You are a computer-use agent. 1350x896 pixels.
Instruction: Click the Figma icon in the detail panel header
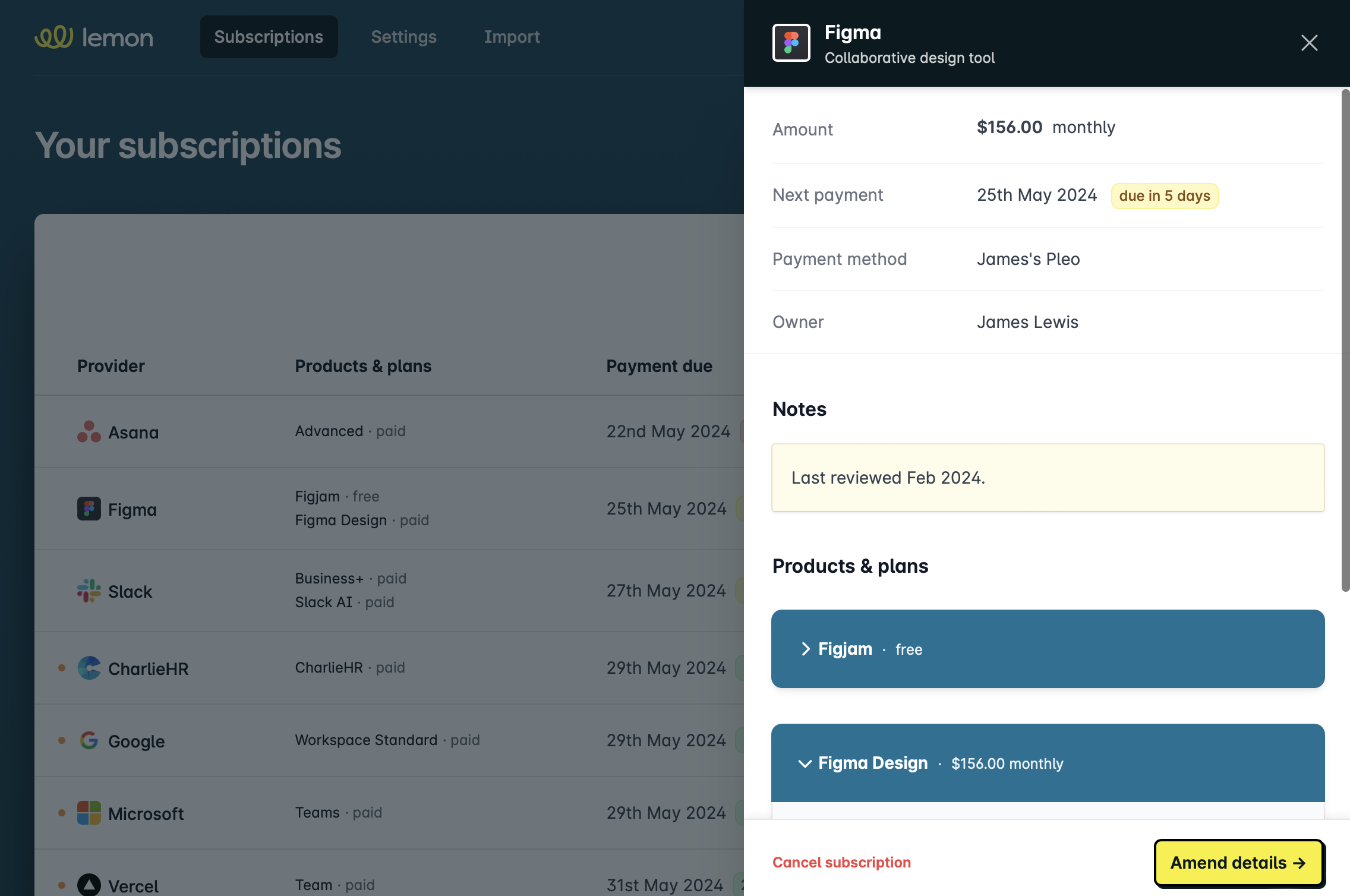tap(790, 42)
